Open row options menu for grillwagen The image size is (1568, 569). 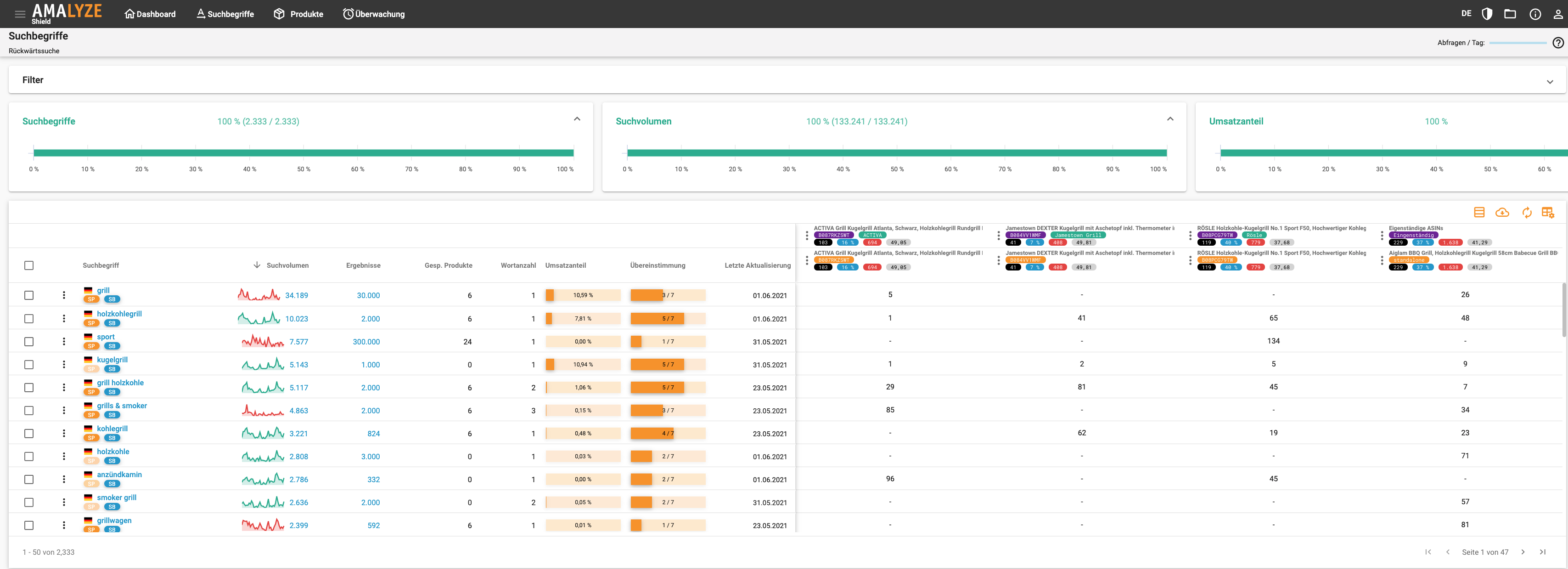(64, 525)
